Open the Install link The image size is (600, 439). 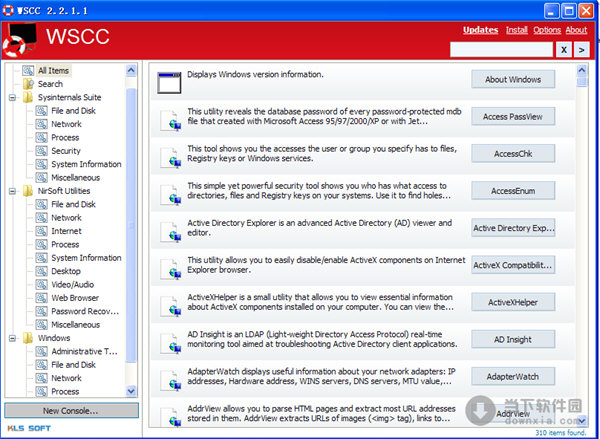pyautogui.click(x=517, y=30)
